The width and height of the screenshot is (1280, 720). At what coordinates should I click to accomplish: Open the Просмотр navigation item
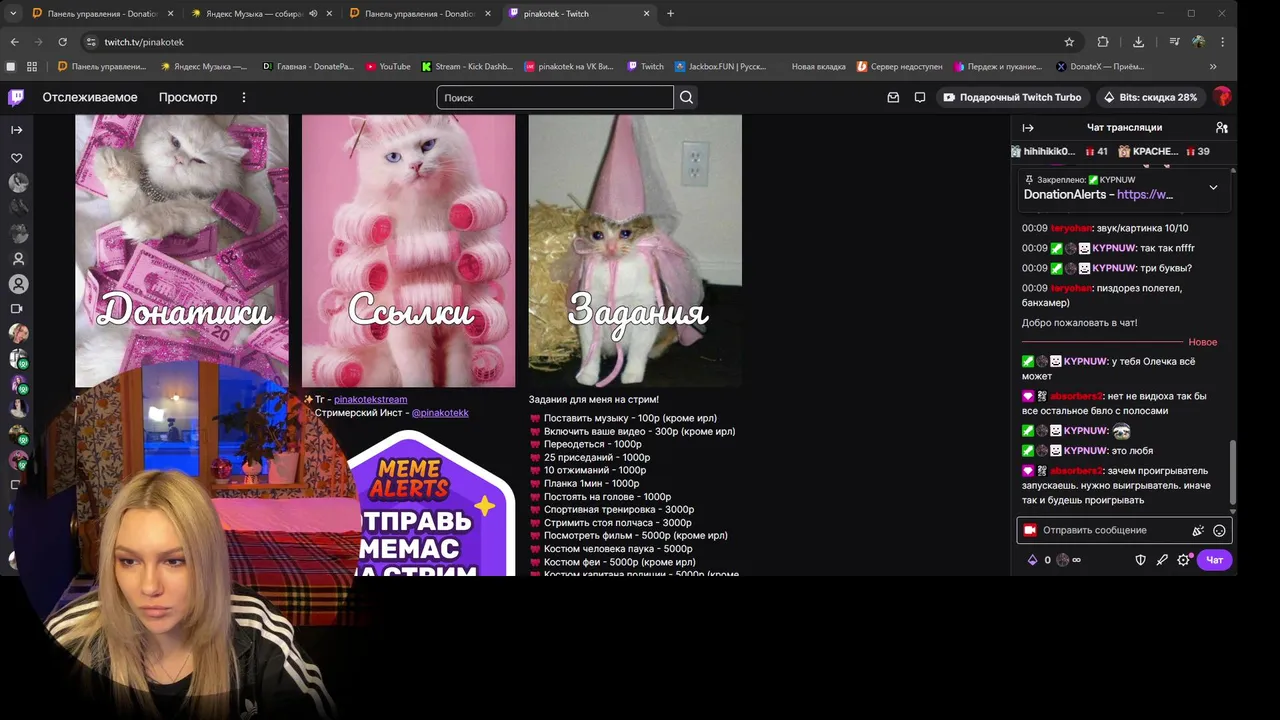click(188, 97)
